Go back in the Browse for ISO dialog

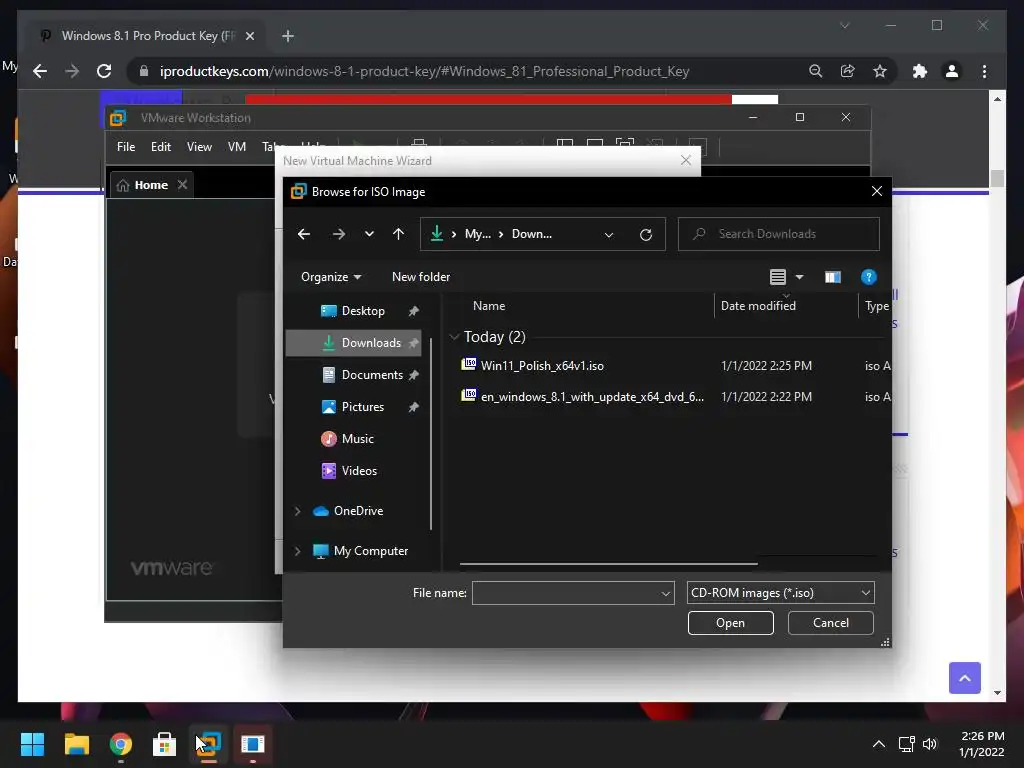304,234
